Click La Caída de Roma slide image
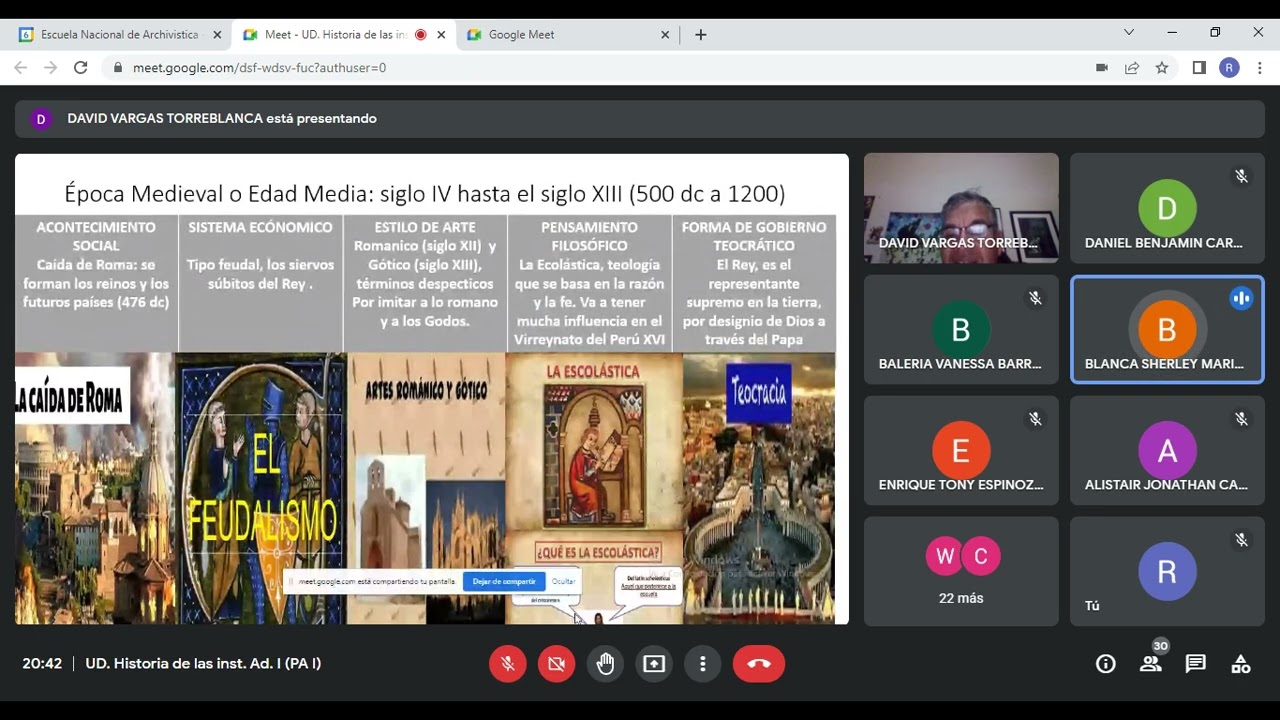This screenshot has width=1280, height=720. [95, 488]
